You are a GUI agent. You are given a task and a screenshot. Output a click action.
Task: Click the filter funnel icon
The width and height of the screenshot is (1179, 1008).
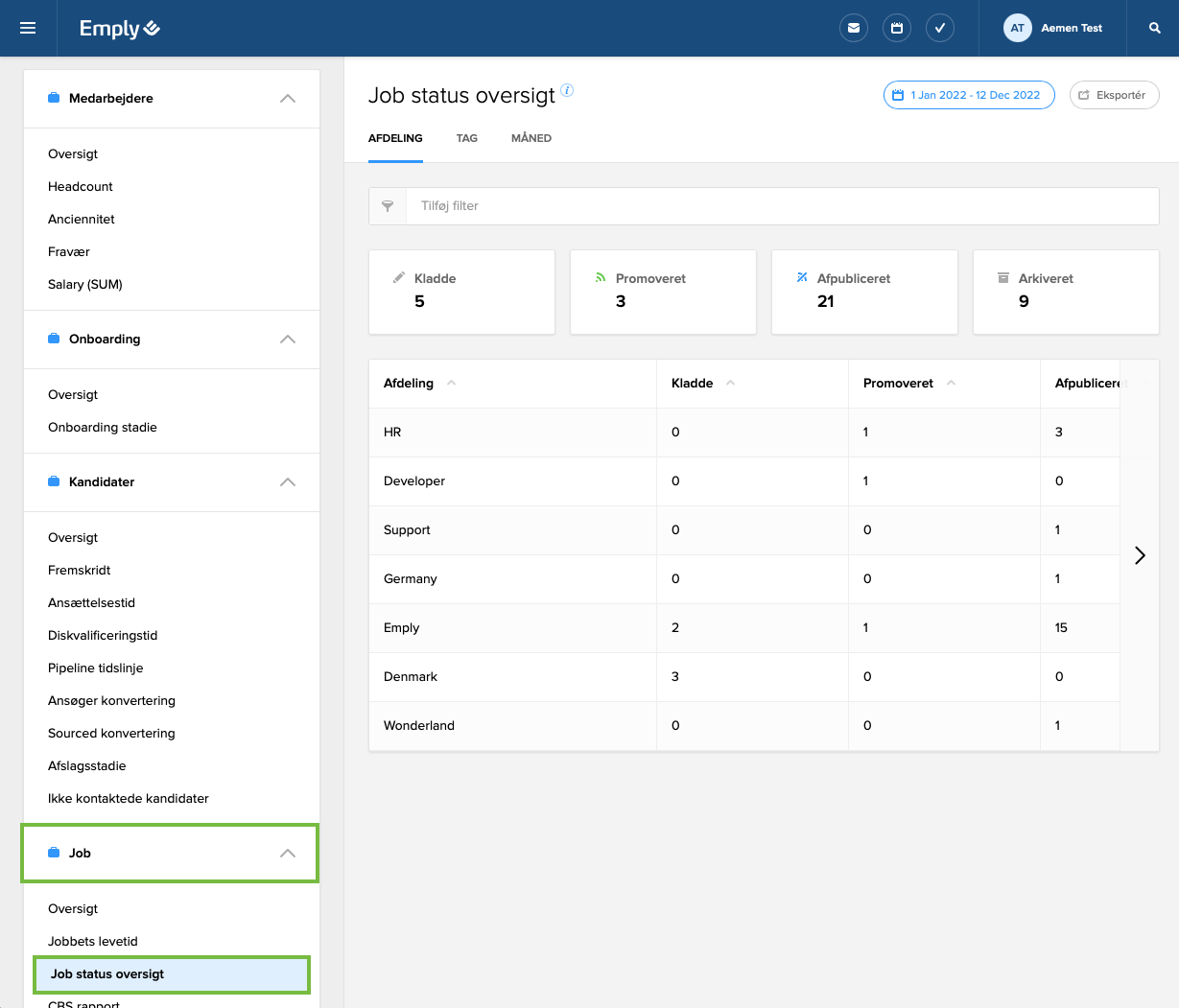tap(388, 206)
